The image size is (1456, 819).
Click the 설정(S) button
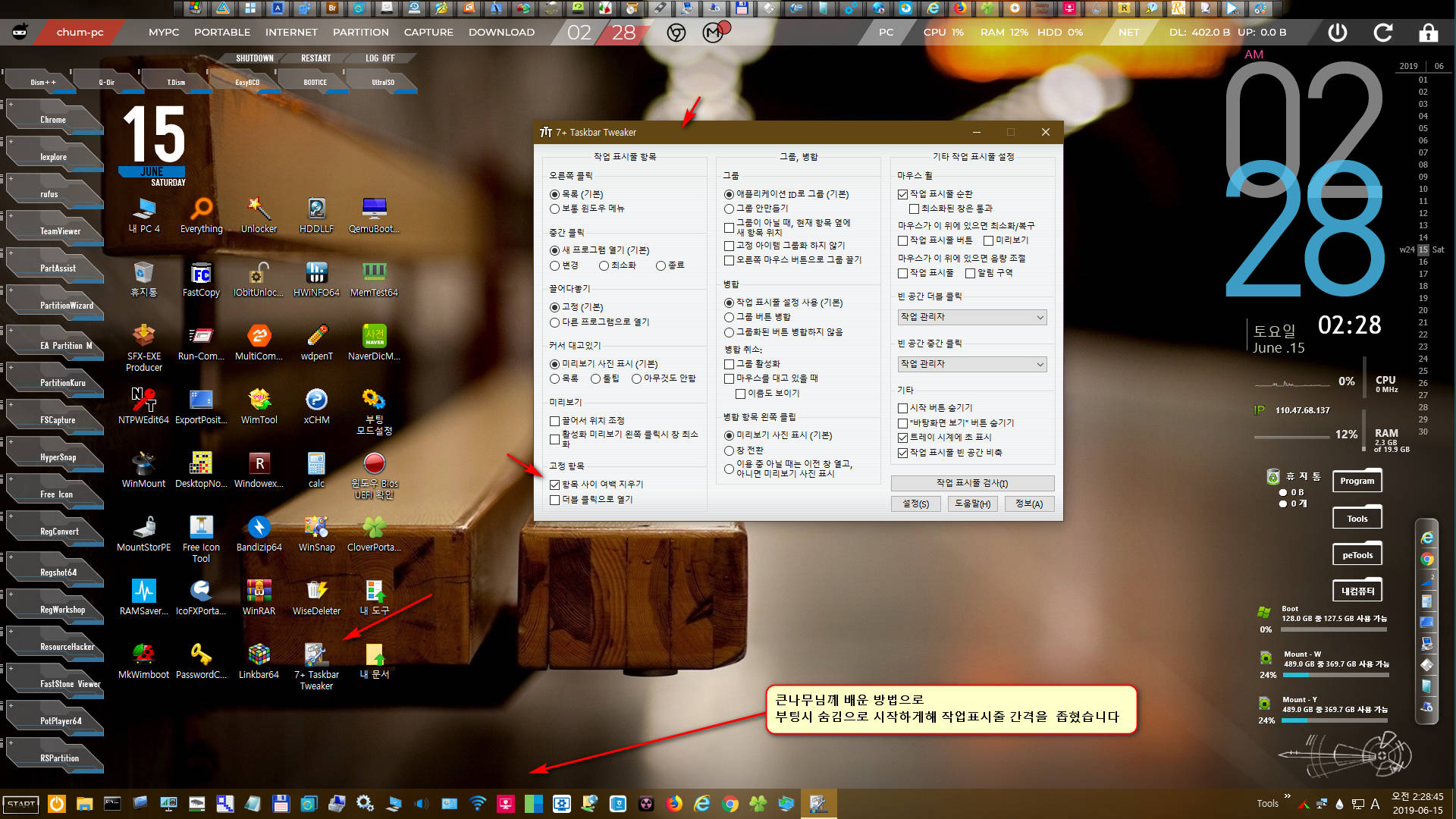915,504
